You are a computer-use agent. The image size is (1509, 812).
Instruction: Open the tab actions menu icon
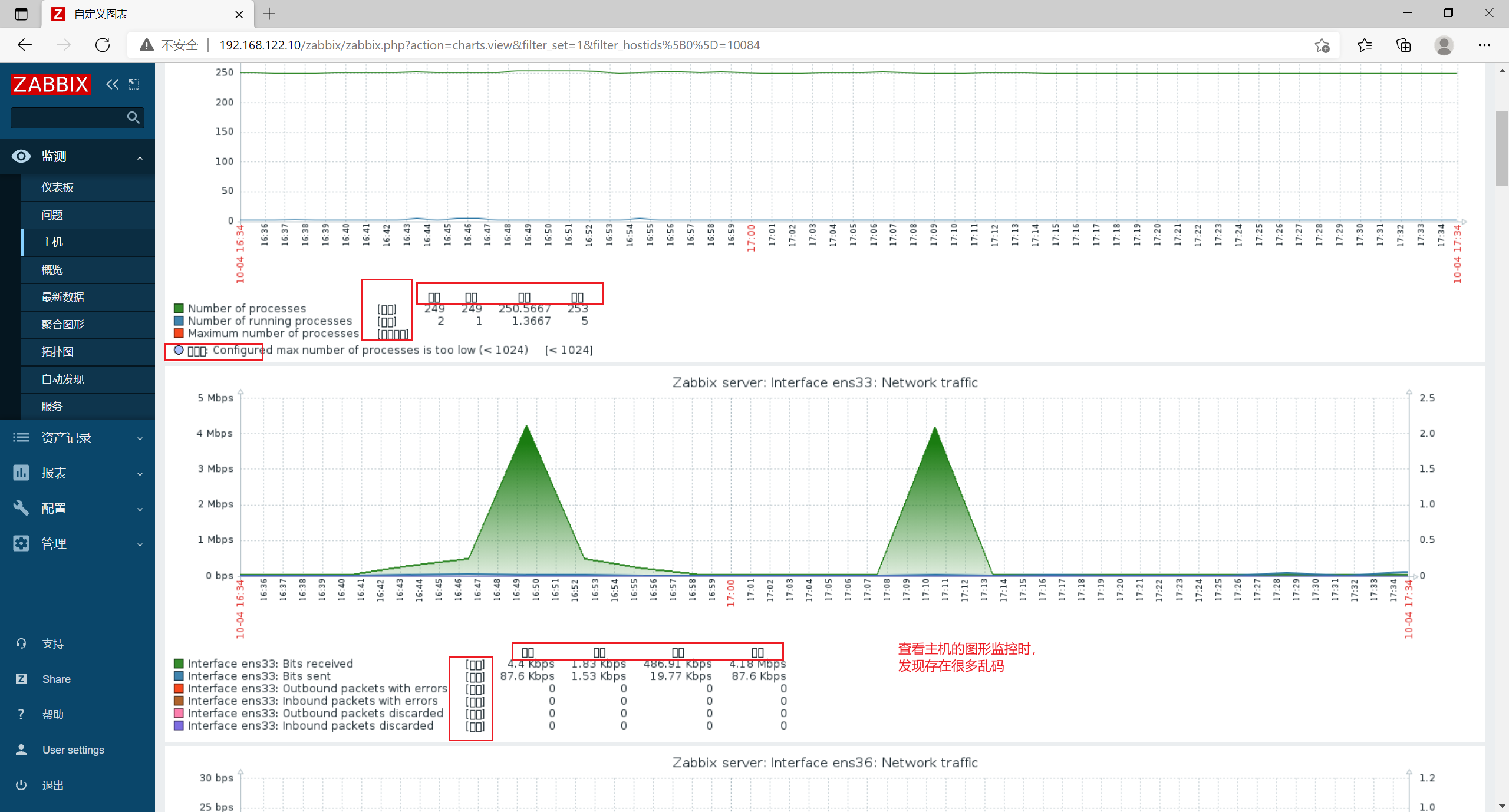click(x=21, y=14)
